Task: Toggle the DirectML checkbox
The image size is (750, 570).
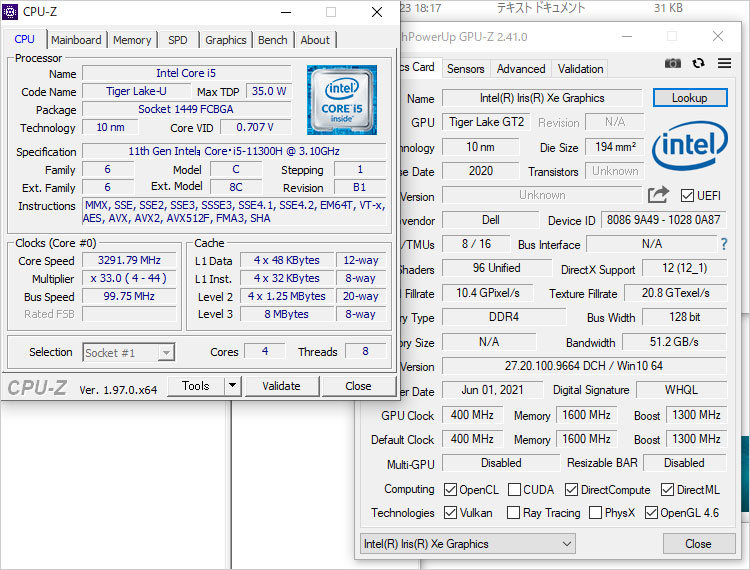Action: click(x=667, y=490)
